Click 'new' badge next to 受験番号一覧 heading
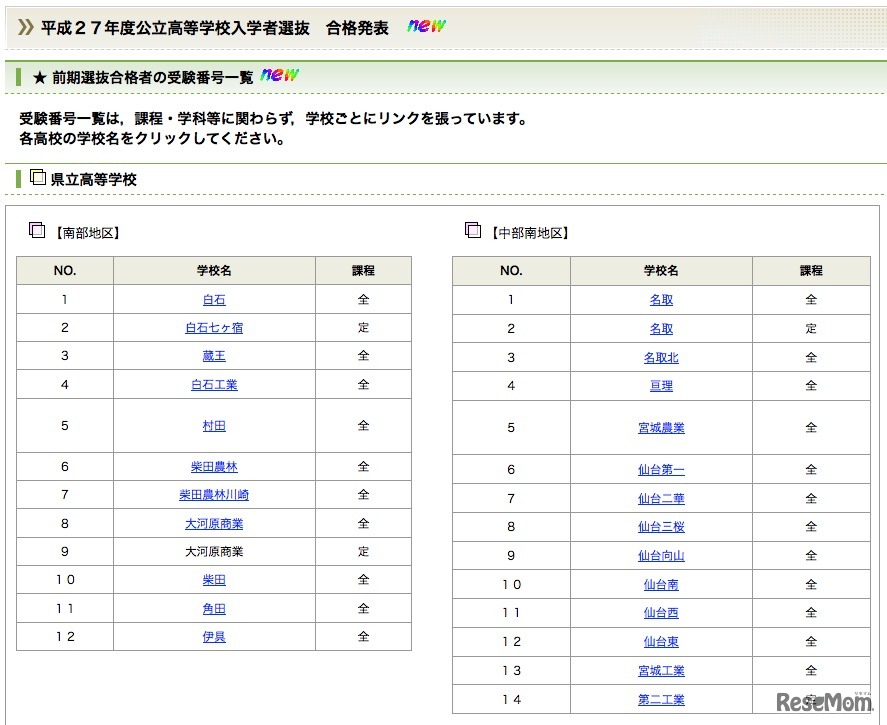The height and width of the screenshot is (725, 887). click(x=279, y=75)
